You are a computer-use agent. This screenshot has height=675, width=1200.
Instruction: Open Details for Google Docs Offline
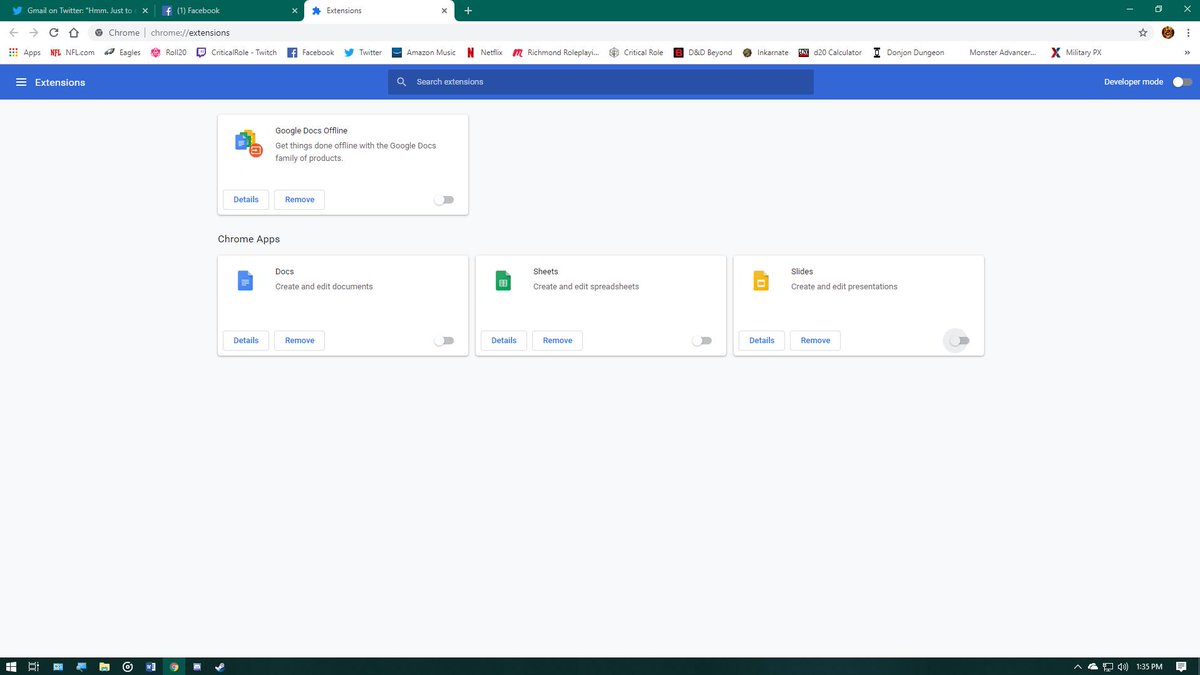click(x=246, y=200)
